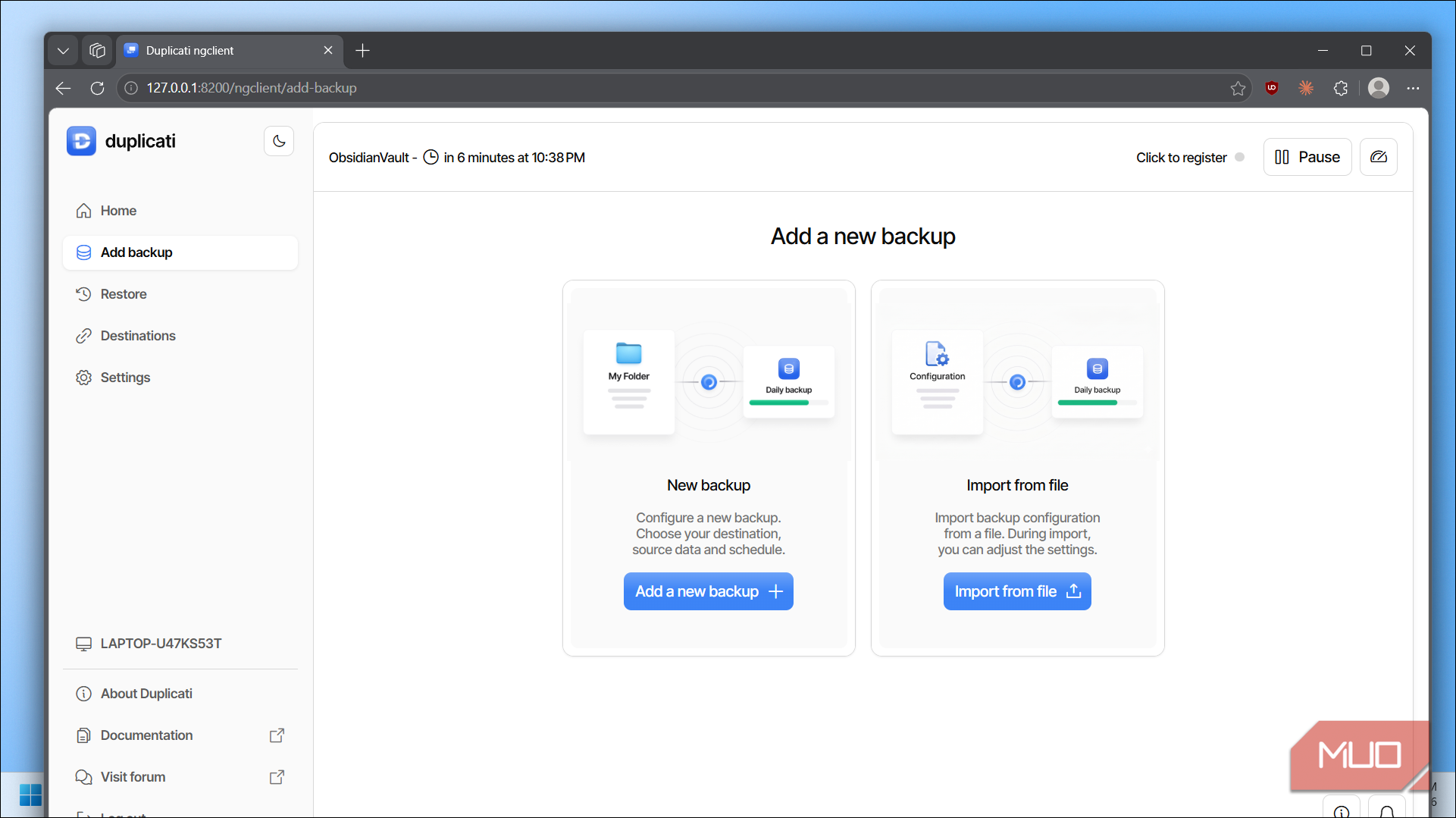Click the Visit forum chat icon
The image size is (1456, 818).
[x=83, y=777]
